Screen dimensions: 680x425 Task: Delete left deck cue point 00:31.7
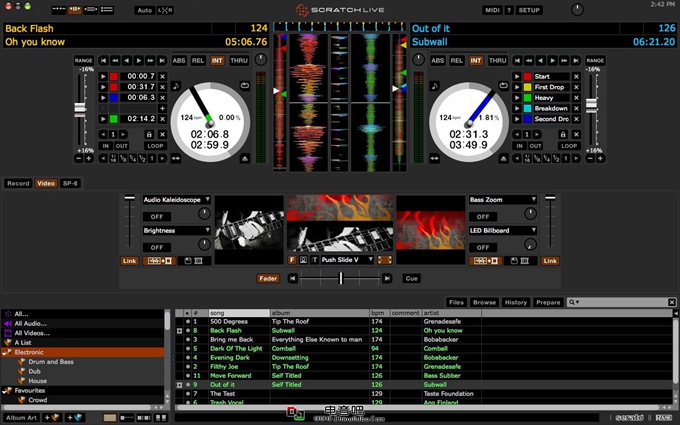163,87
